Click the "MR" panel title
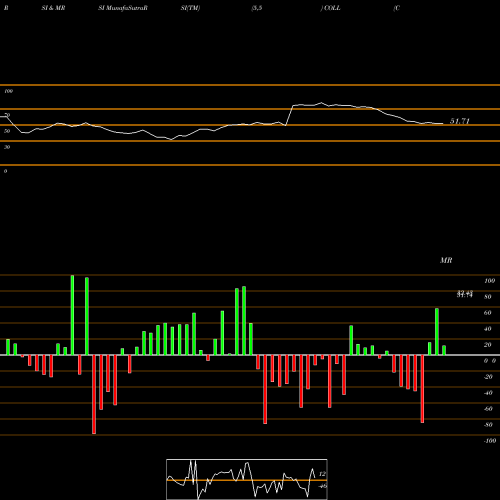 [x=446, y=260]
